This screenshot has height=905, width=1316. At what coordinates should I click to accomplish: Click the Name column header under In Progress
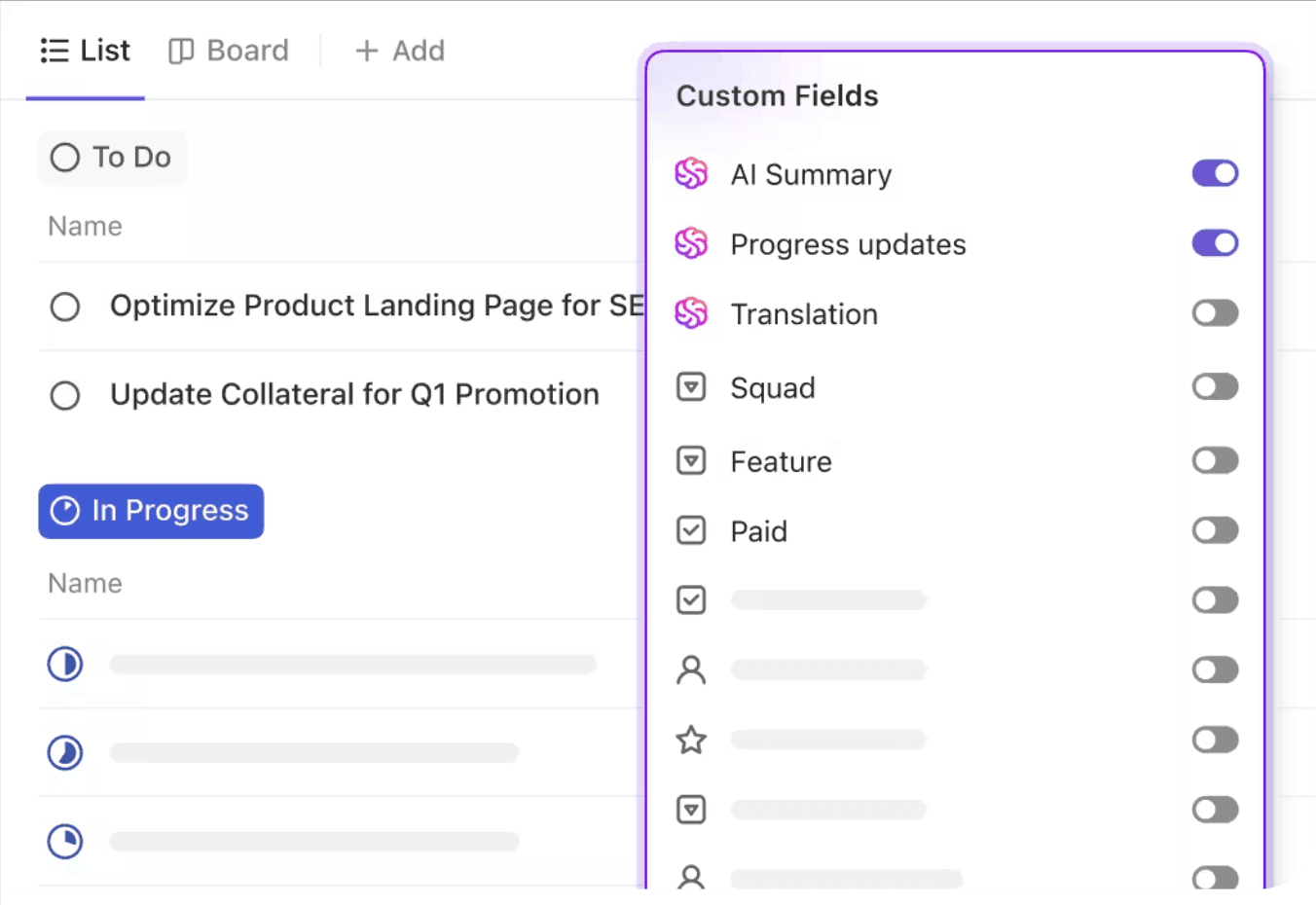pyautogui.click(x=86, y=584)
